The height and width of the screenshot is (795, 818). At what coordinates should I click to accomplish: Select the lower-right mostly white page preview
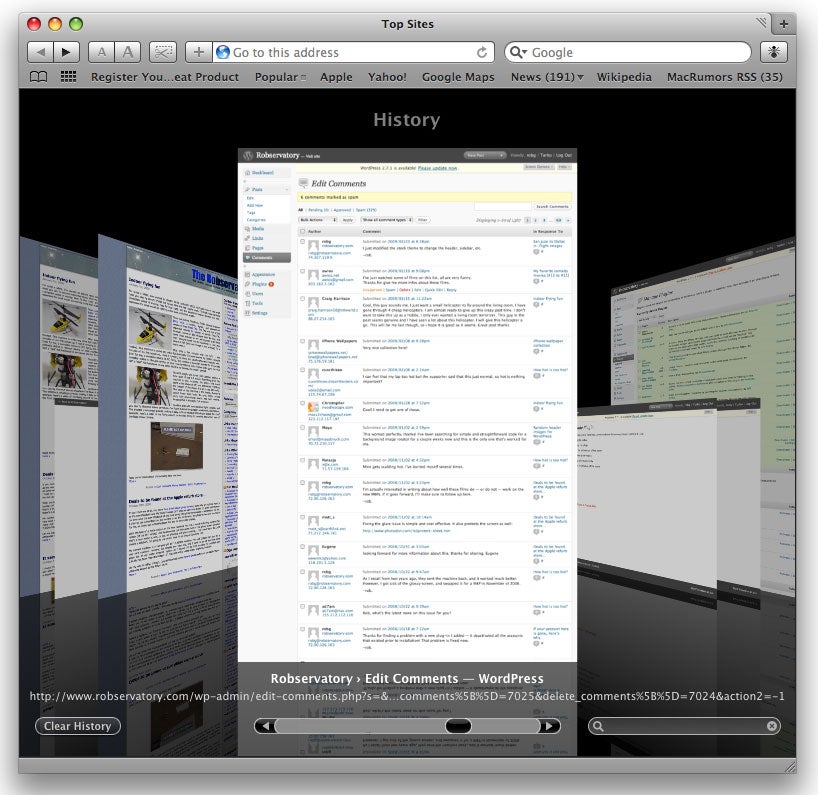pyautogui.click(x=647, y=501)
